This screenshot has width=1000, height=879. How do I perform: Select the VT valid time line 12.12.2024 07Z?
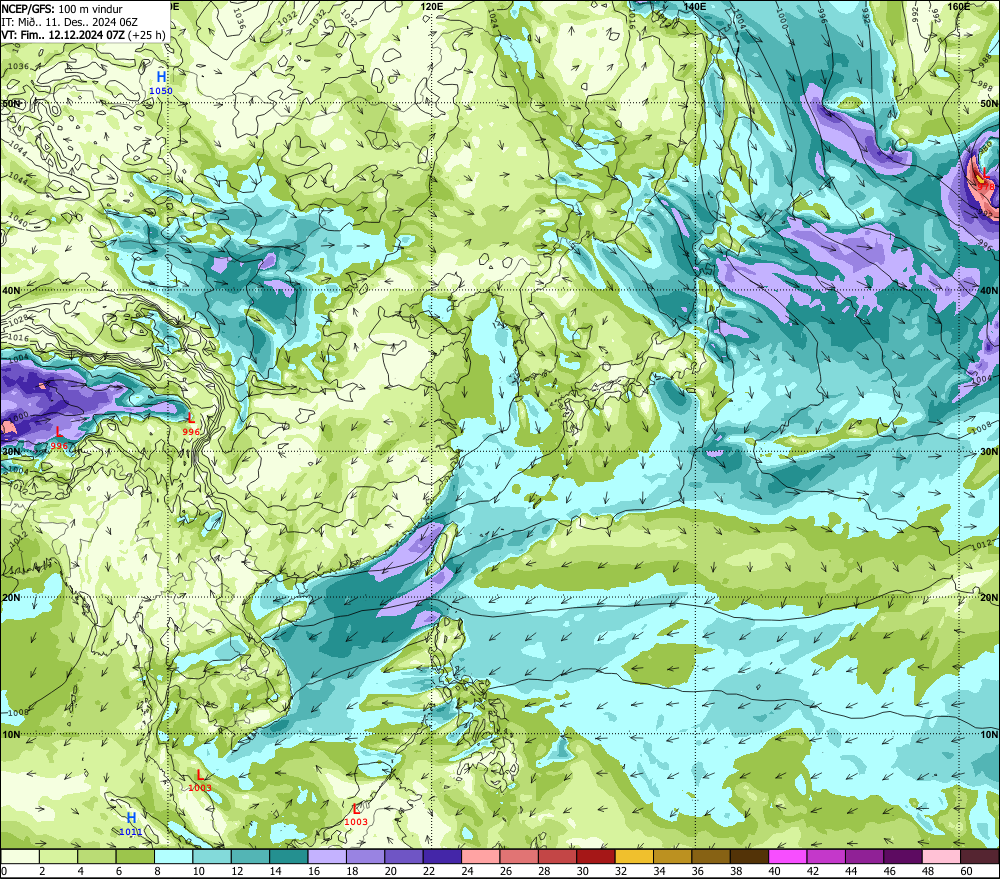click(x=83, y=35)
